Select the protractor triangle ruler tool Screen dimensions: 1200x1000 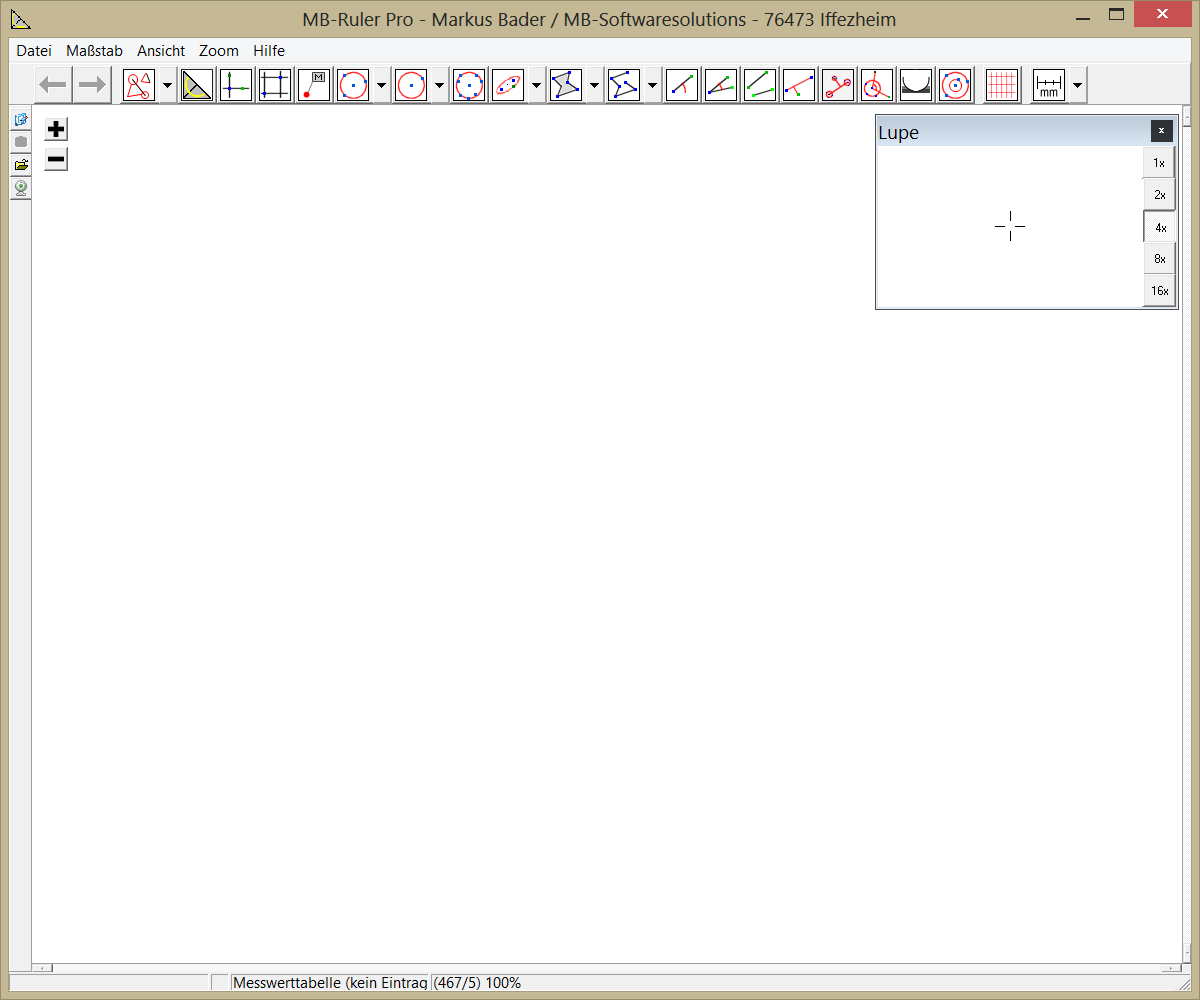[x=197, y=86]
